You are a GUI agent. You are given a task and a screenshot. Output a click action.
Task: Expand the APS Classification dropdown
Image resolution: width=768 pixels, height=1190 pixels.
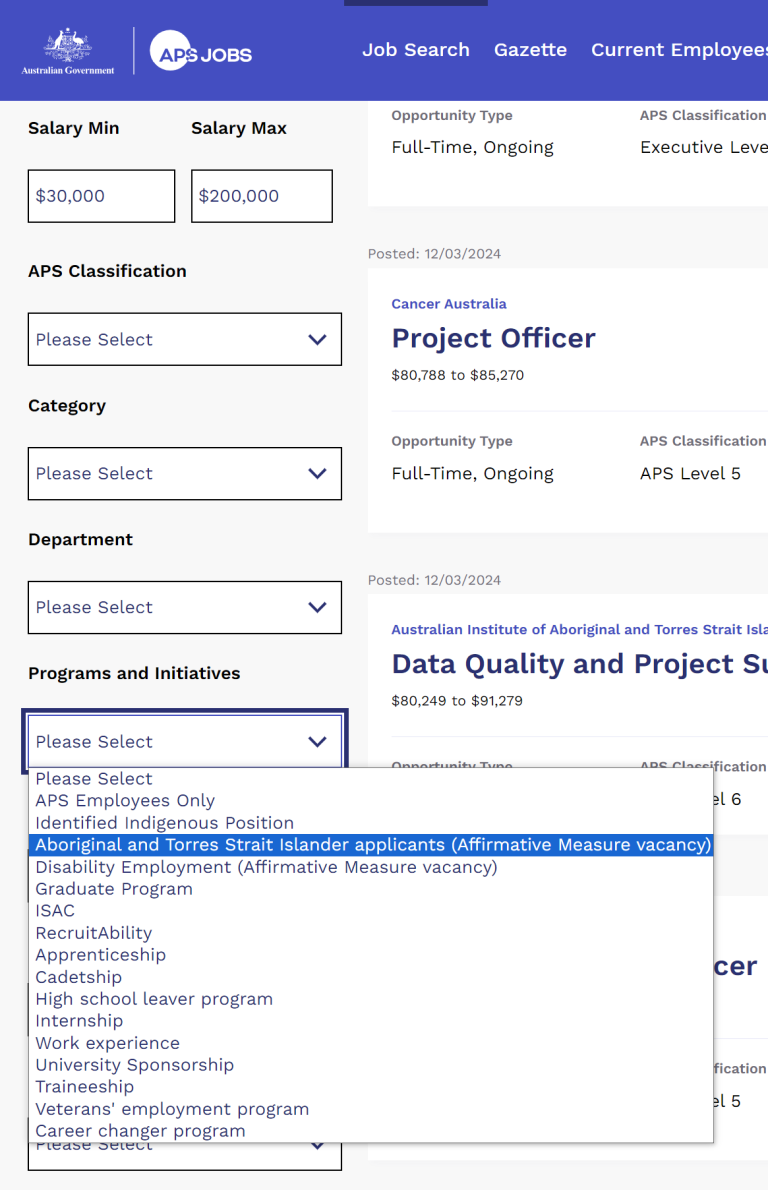[184, 339]
